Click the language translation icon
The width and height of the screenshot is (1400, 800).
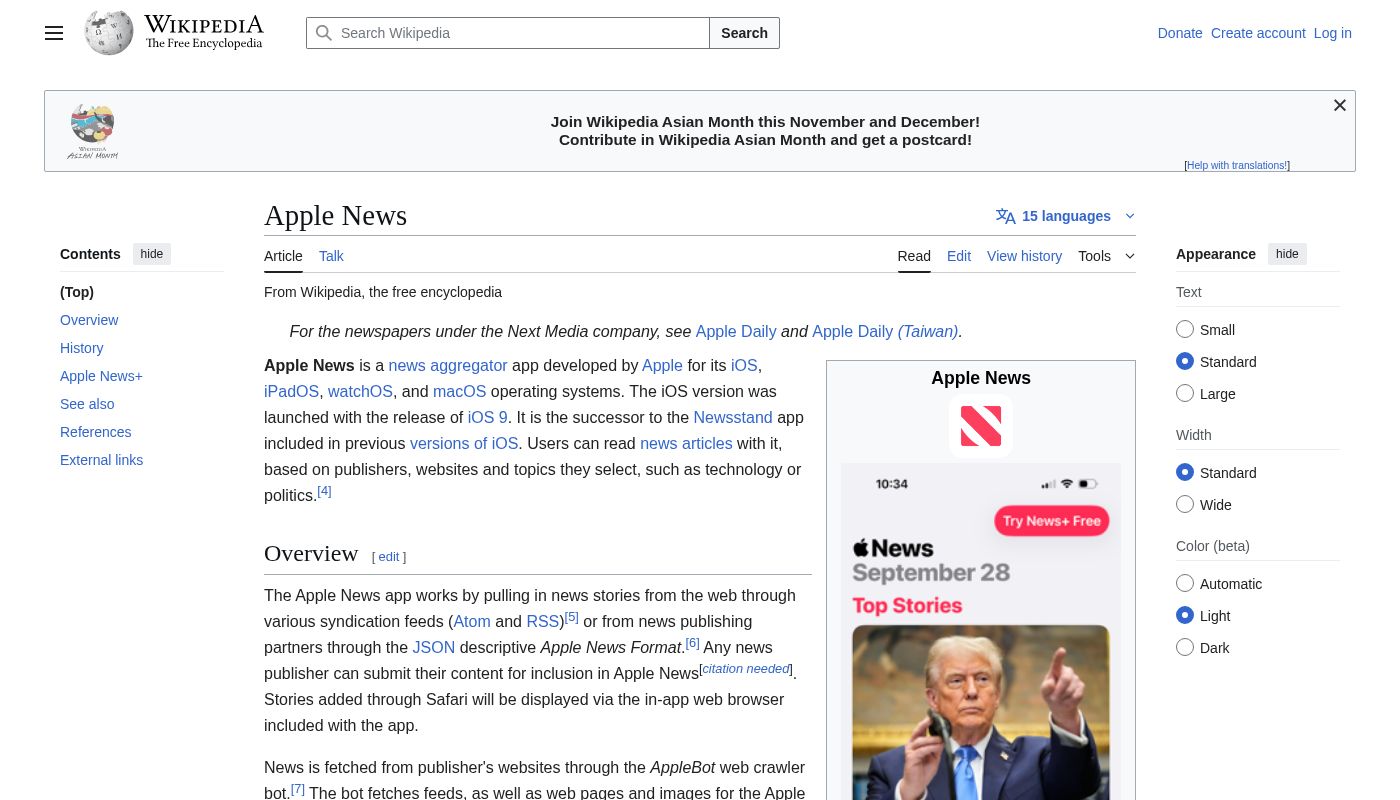click(1005, 216)
